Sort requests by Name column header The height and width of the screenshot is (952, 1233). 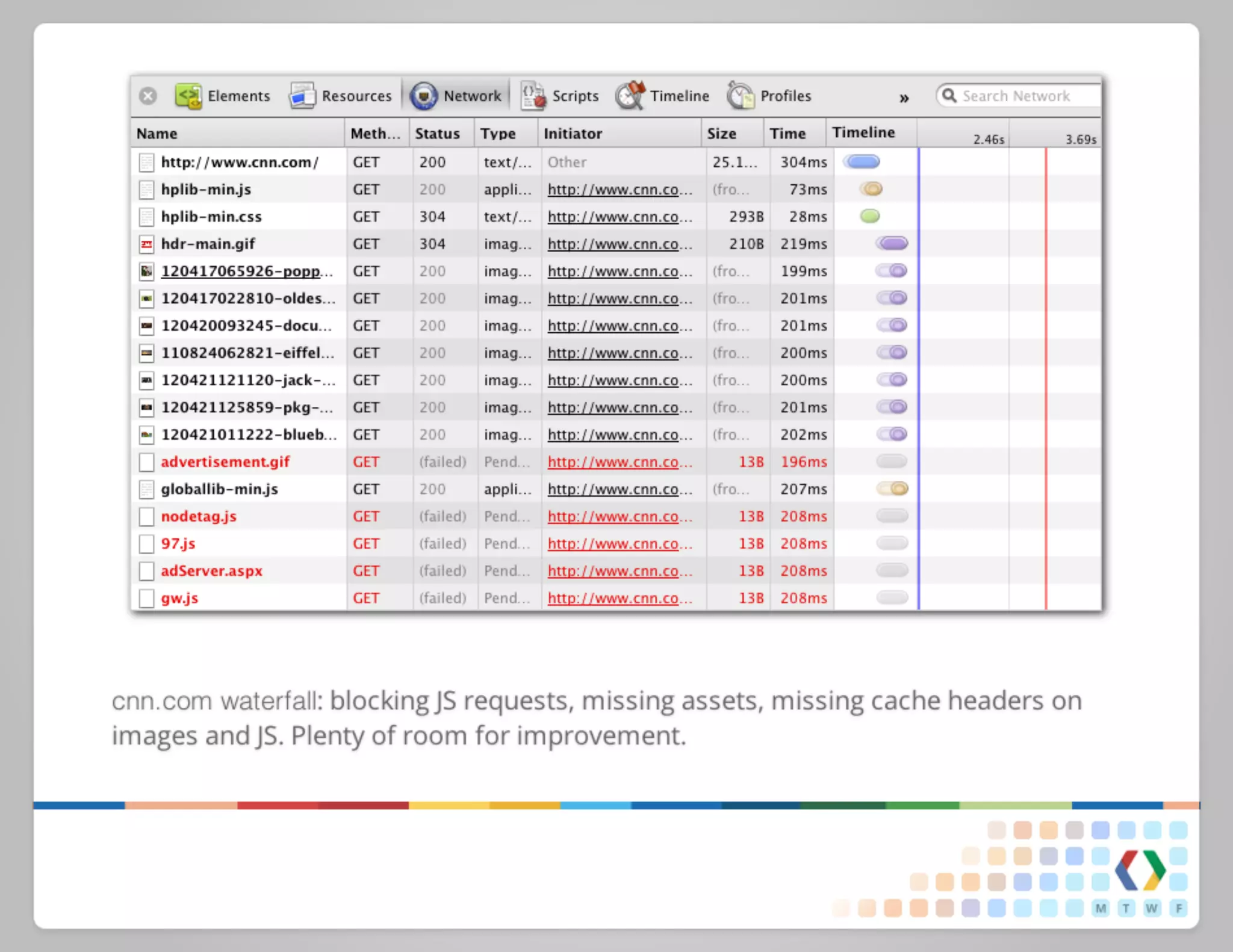click(157, 134)
